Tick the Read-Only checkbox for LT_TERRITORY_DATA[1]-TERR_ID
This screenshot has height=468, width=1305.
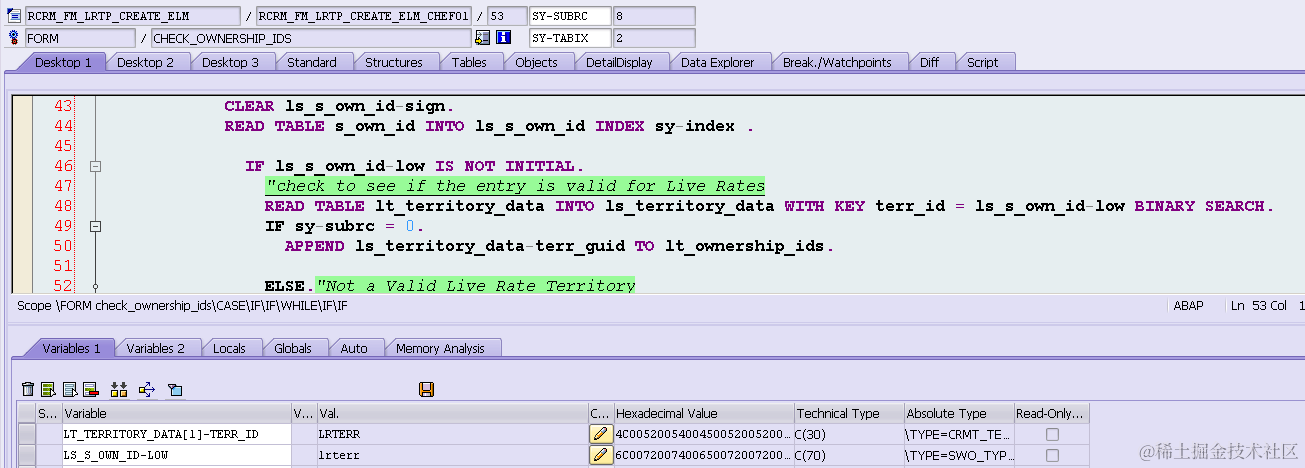click(1052, 434)
